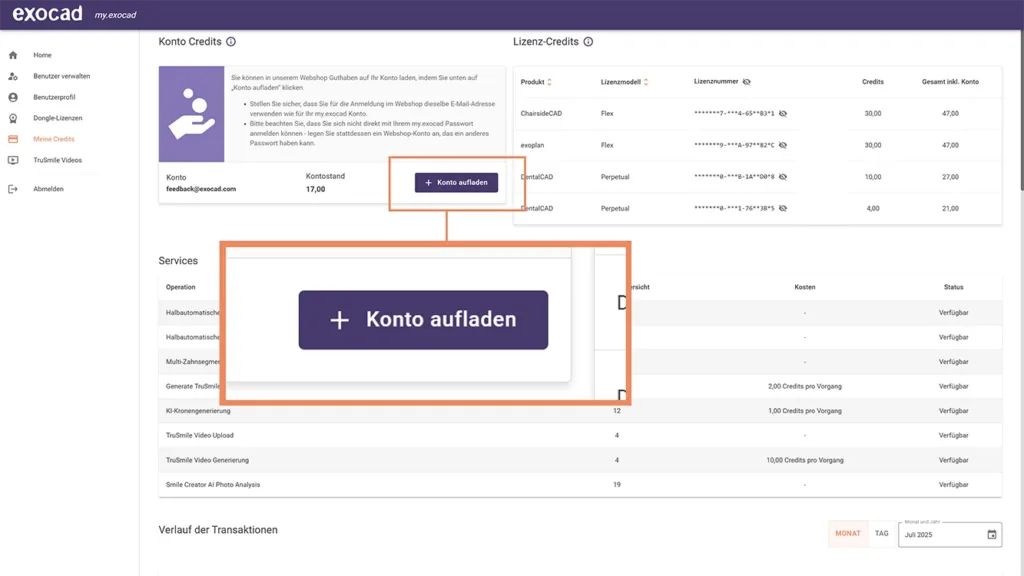This screenshot has width=1024, height=576.
Task: Unhide the Lizenznummer column header values
Action: pos(748,82)
